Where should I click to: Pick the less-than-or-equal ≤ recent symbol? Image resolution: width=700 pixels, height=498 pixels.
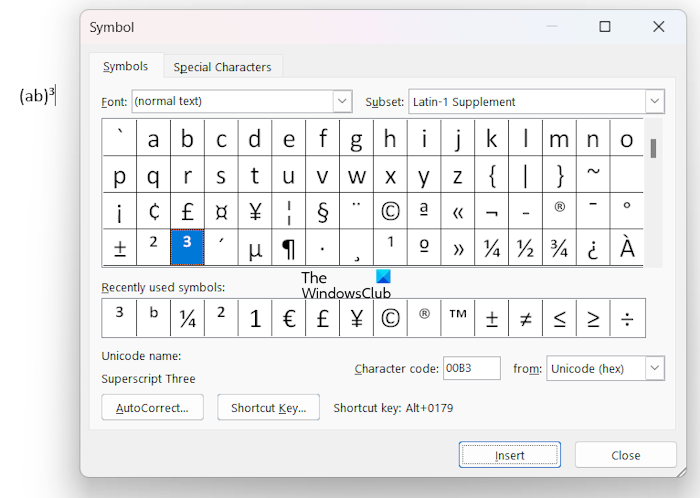pyautogui.click(x=559, y=318)
